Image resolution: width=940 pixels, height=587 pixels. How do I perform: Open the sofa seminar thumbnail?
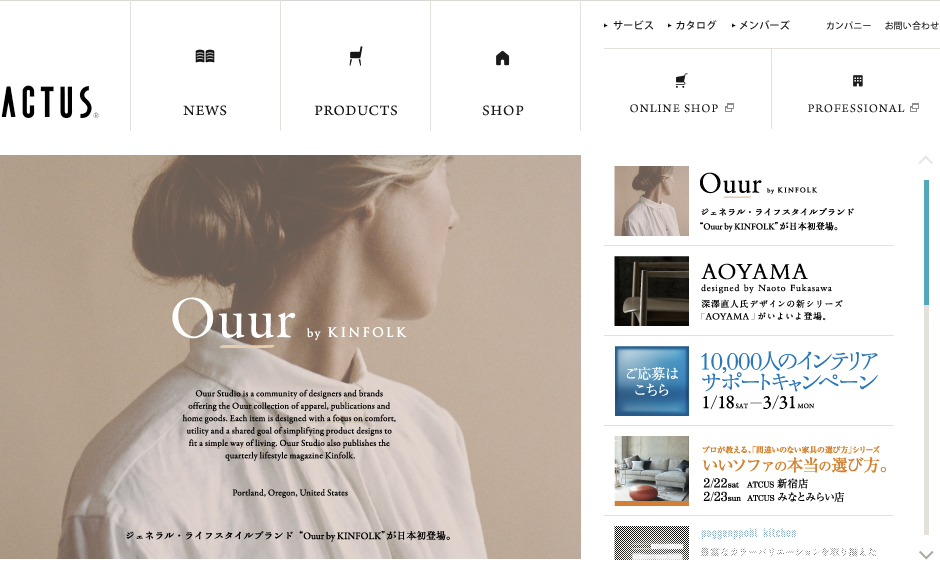652,471
